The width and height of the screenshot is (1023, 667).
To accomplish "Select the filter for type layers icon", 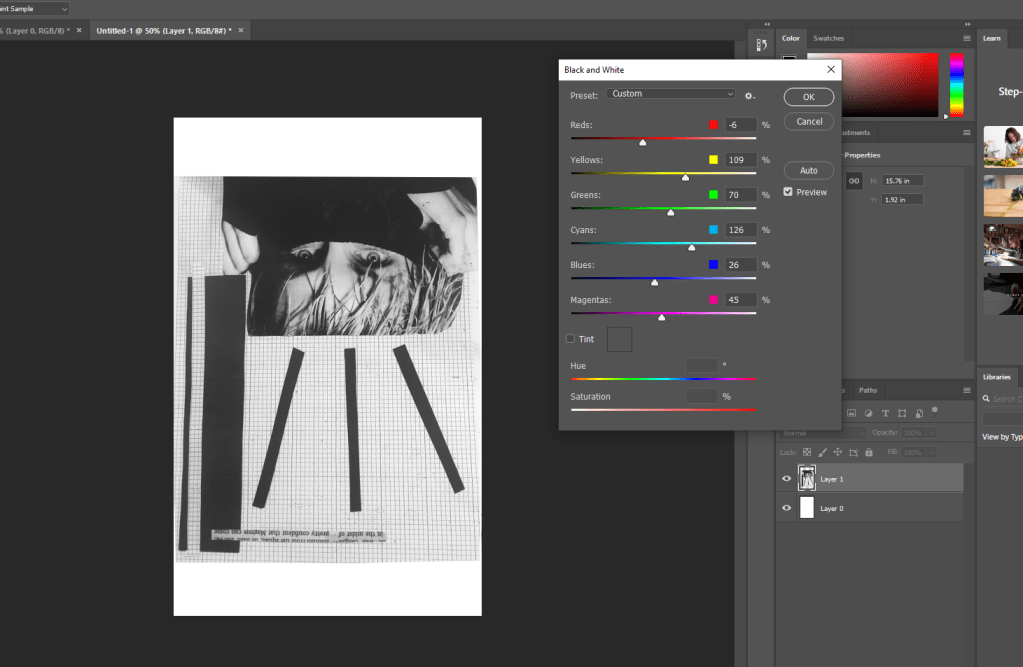I will click(885, 413).
